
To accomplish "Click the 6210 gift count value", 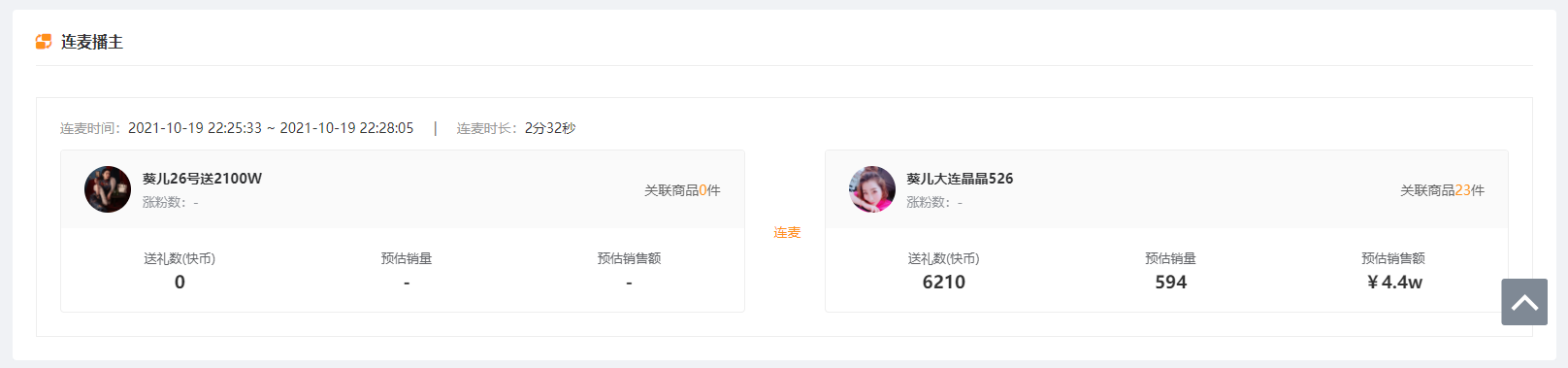I will [944, 283].
